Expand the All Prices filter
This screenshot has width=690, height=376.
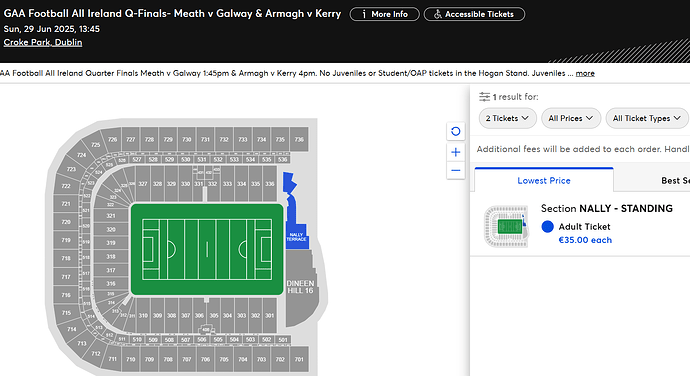[571, 118]
